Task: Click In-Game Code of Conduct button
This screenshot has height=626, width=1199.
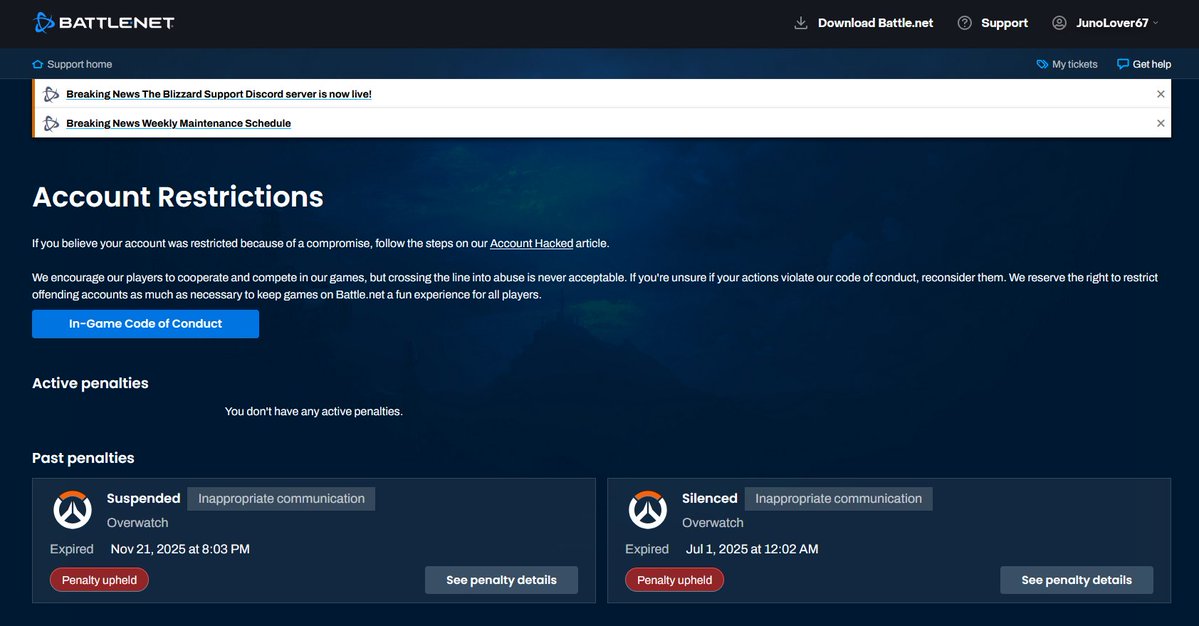Action: pos(145,323)
